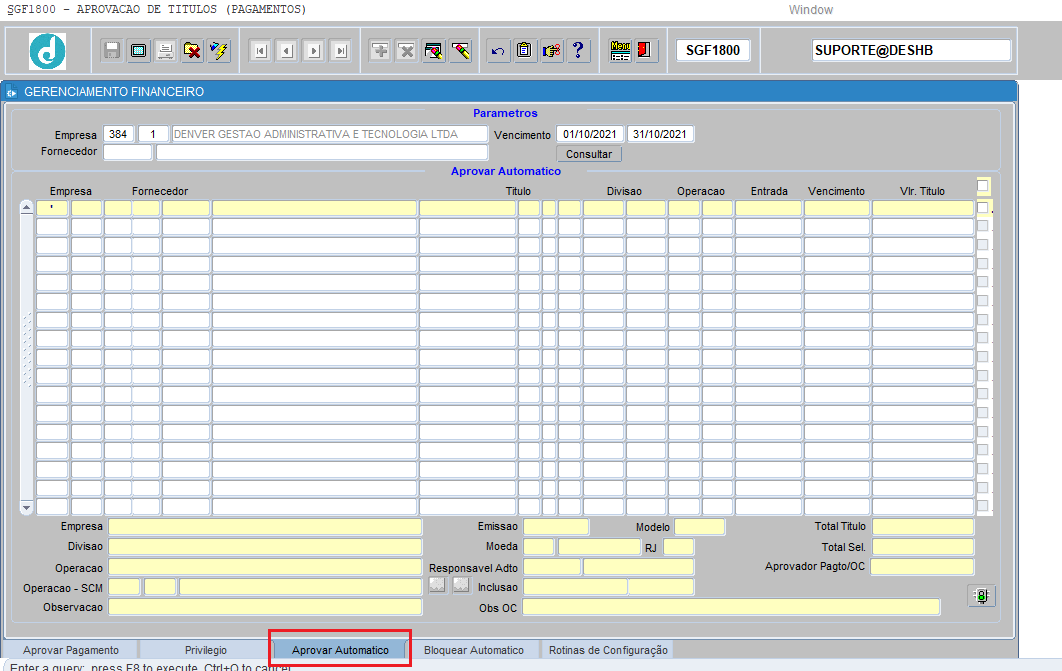1062x671 pixels.
Task: Click the Modelo field
Action: (700, 527)
